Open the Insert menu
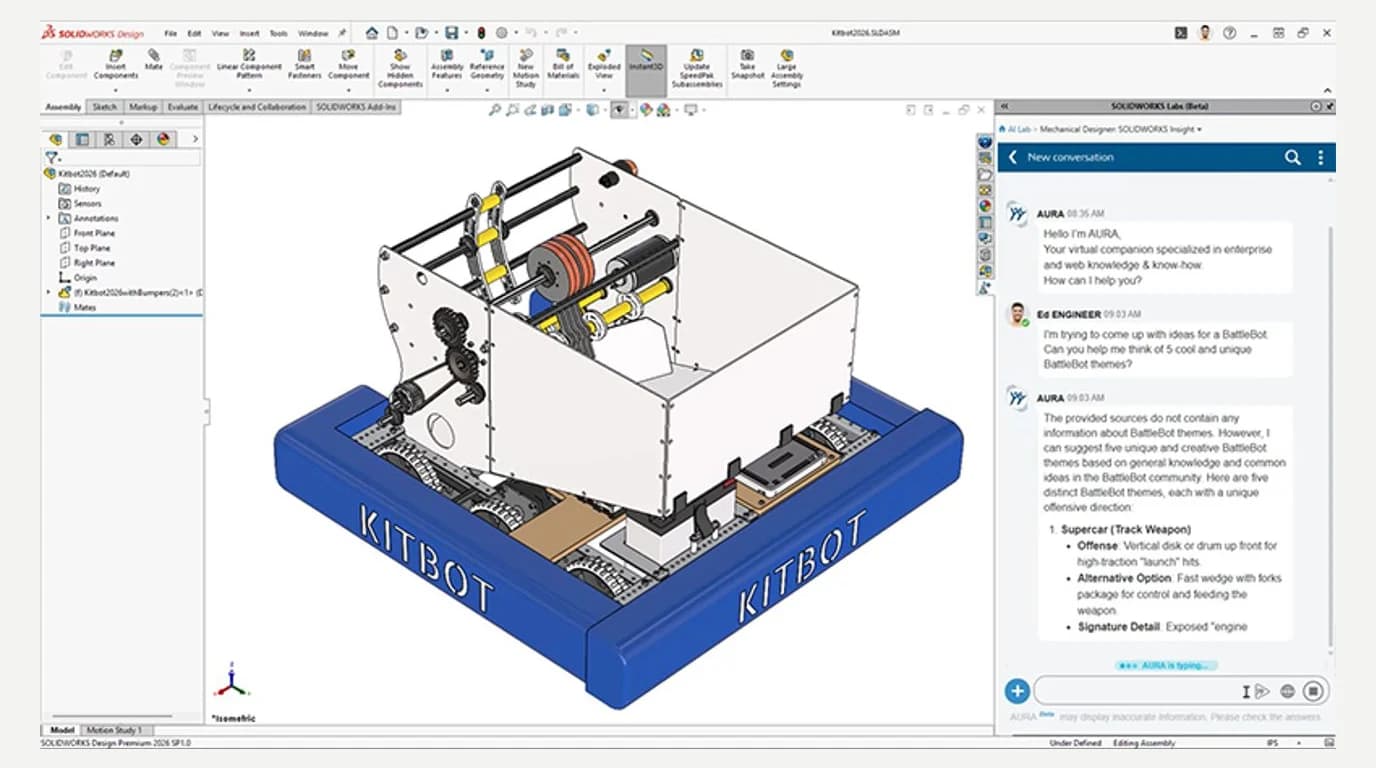The height and width of the screenshot is (768, 1376). 249,33
